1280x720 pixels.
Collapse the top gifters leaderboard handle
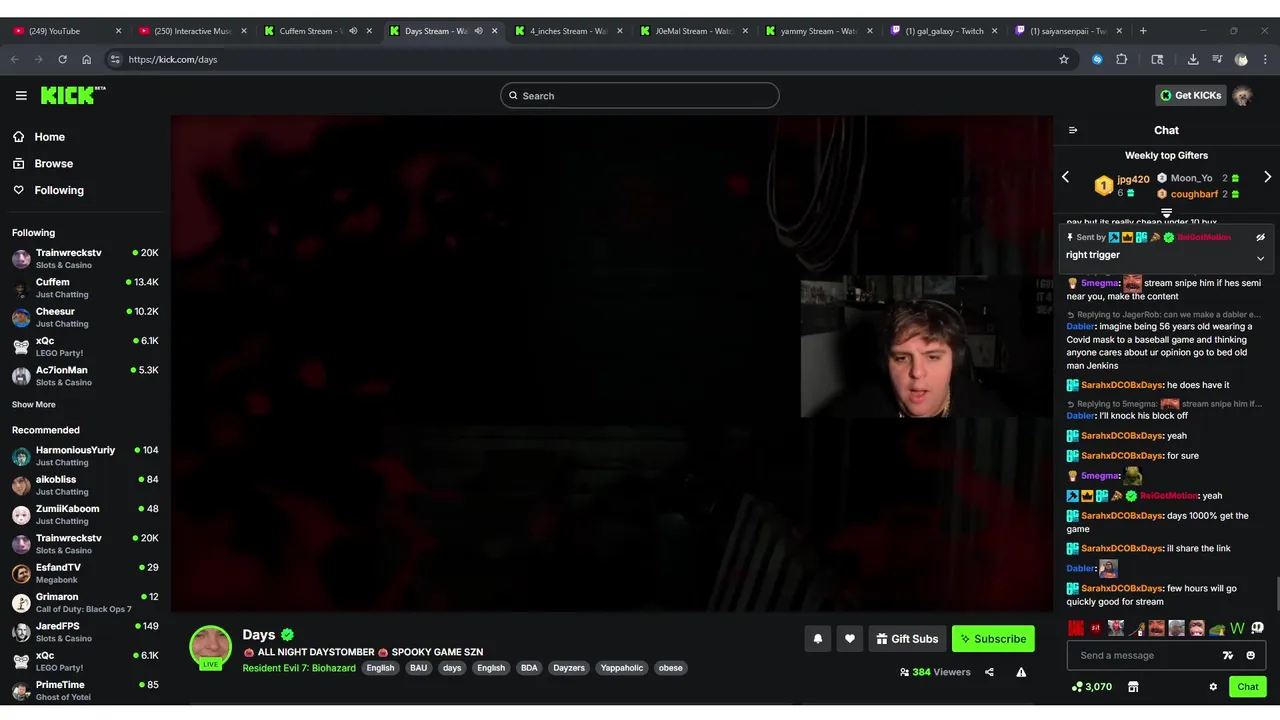tap(1166, 213)
